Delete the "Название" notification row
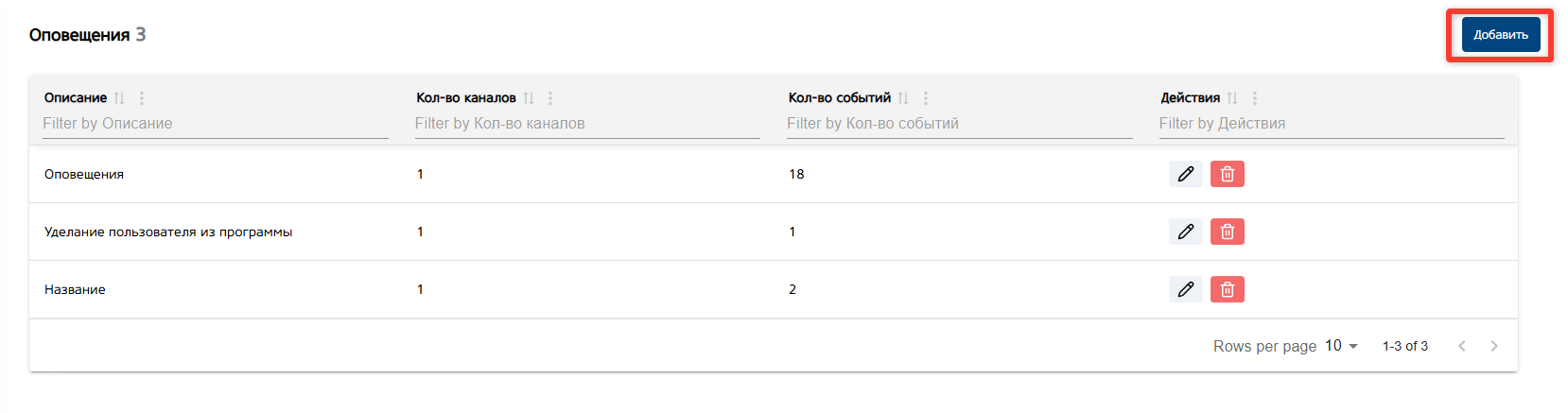This screenshot has width=1568, height=413. coord(1227,289)
